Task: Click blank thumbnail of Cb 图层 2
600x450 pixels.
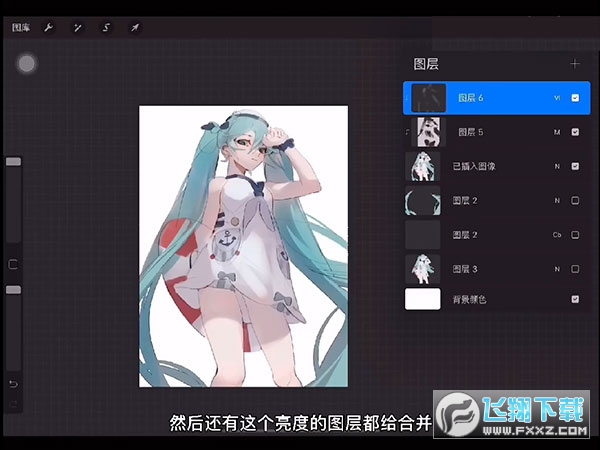Action: (423, 235)
